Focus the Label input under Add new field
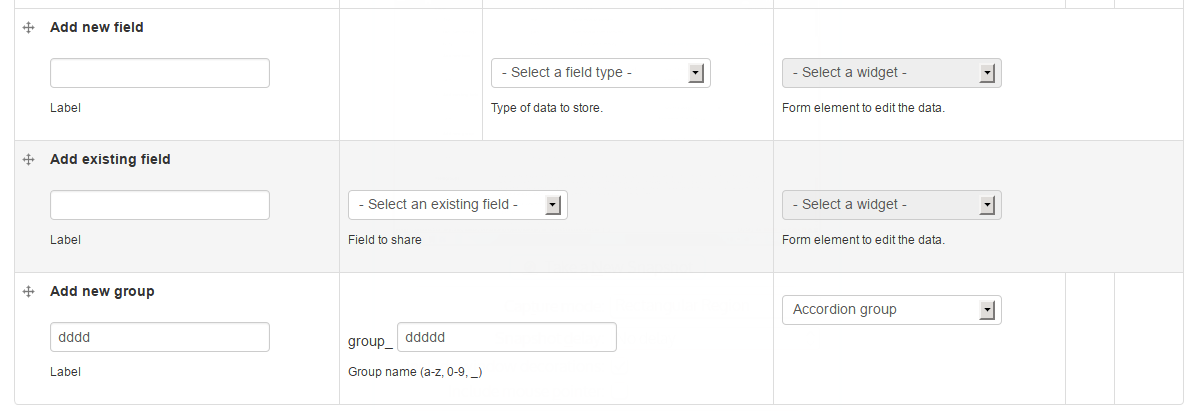 click(160, 73)
